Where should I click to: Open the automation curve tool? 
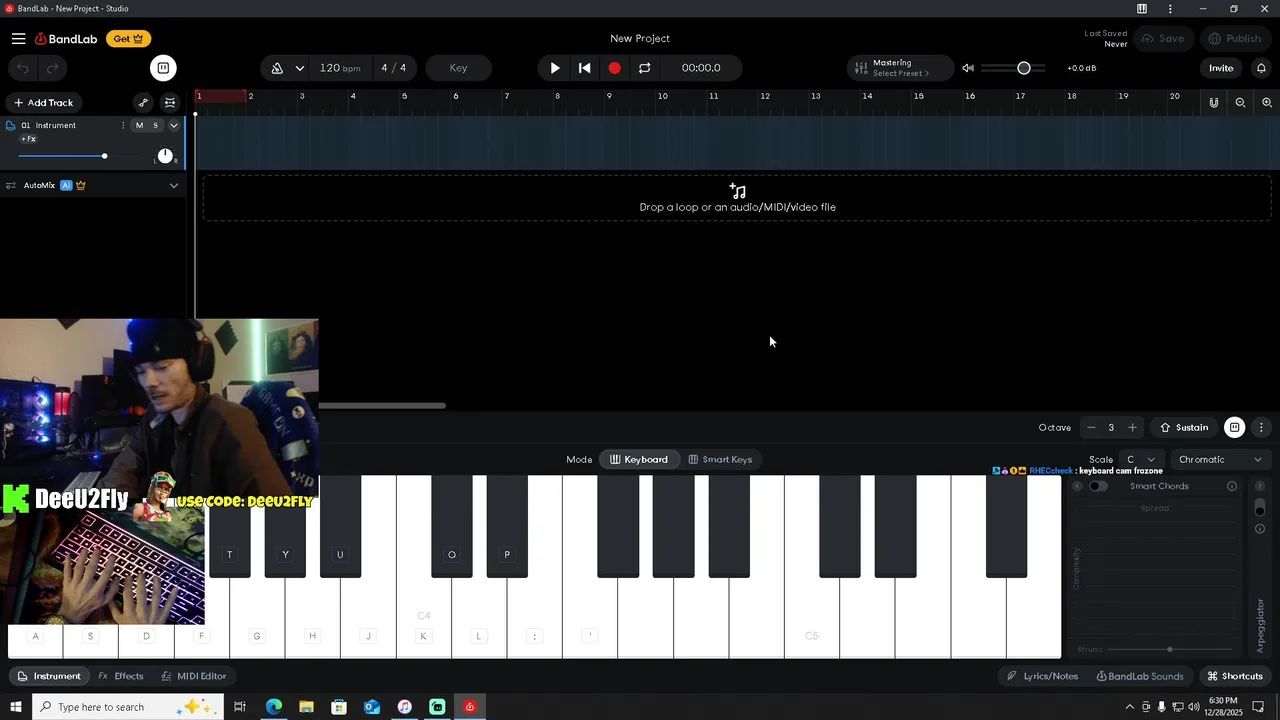click(x=143, y=103)
